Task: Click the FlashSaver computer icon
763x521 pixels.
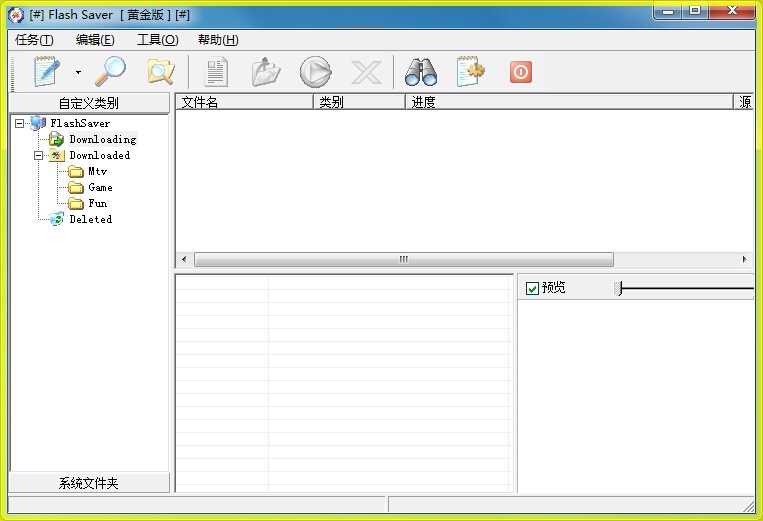Action: click(x=38, y=123)
